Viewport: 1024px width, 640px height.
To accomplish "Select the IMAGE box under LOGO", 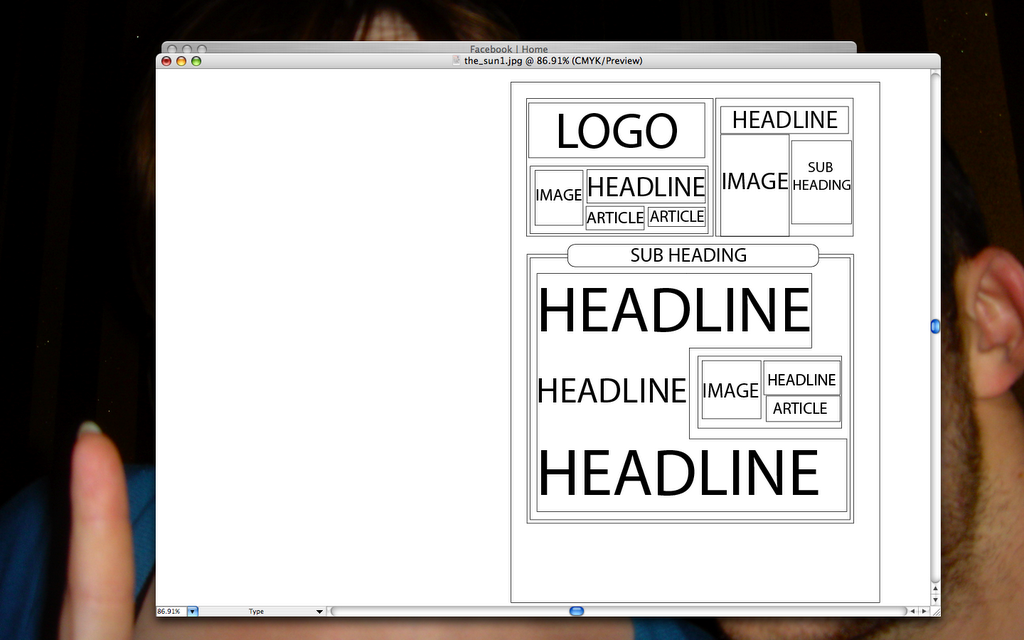I will [x=558, y=197].
